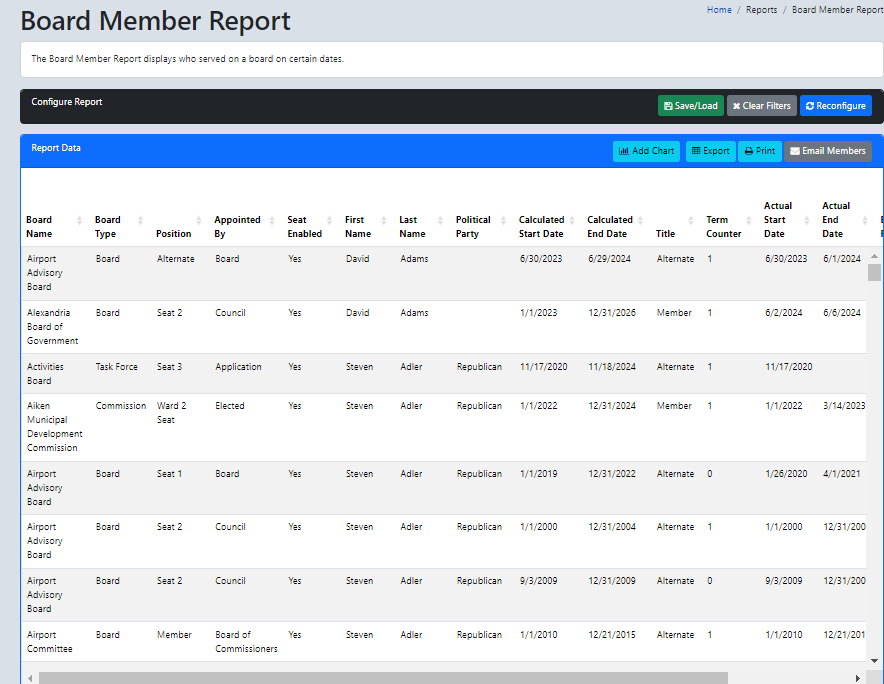Select the Board Name column header

[x=39, y=227]
